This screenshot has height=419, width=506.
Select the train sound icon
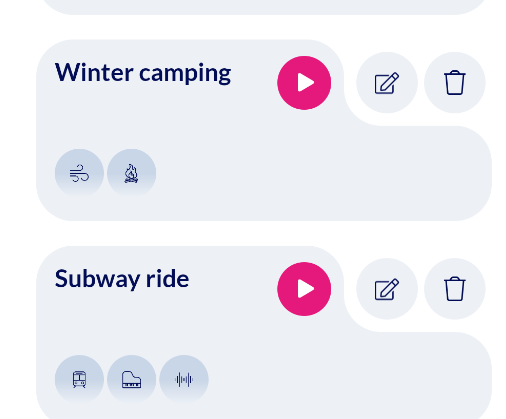(x=79, y=379)
